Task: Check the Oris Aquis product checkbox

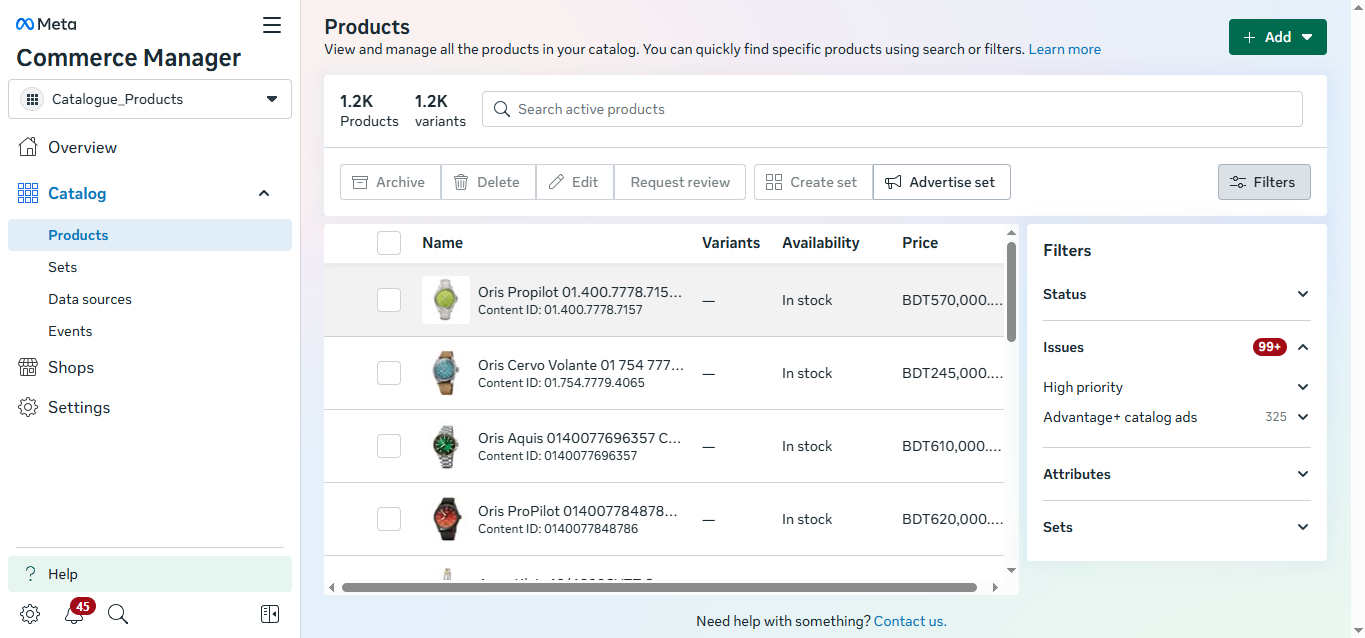Action: click(389, 446)
